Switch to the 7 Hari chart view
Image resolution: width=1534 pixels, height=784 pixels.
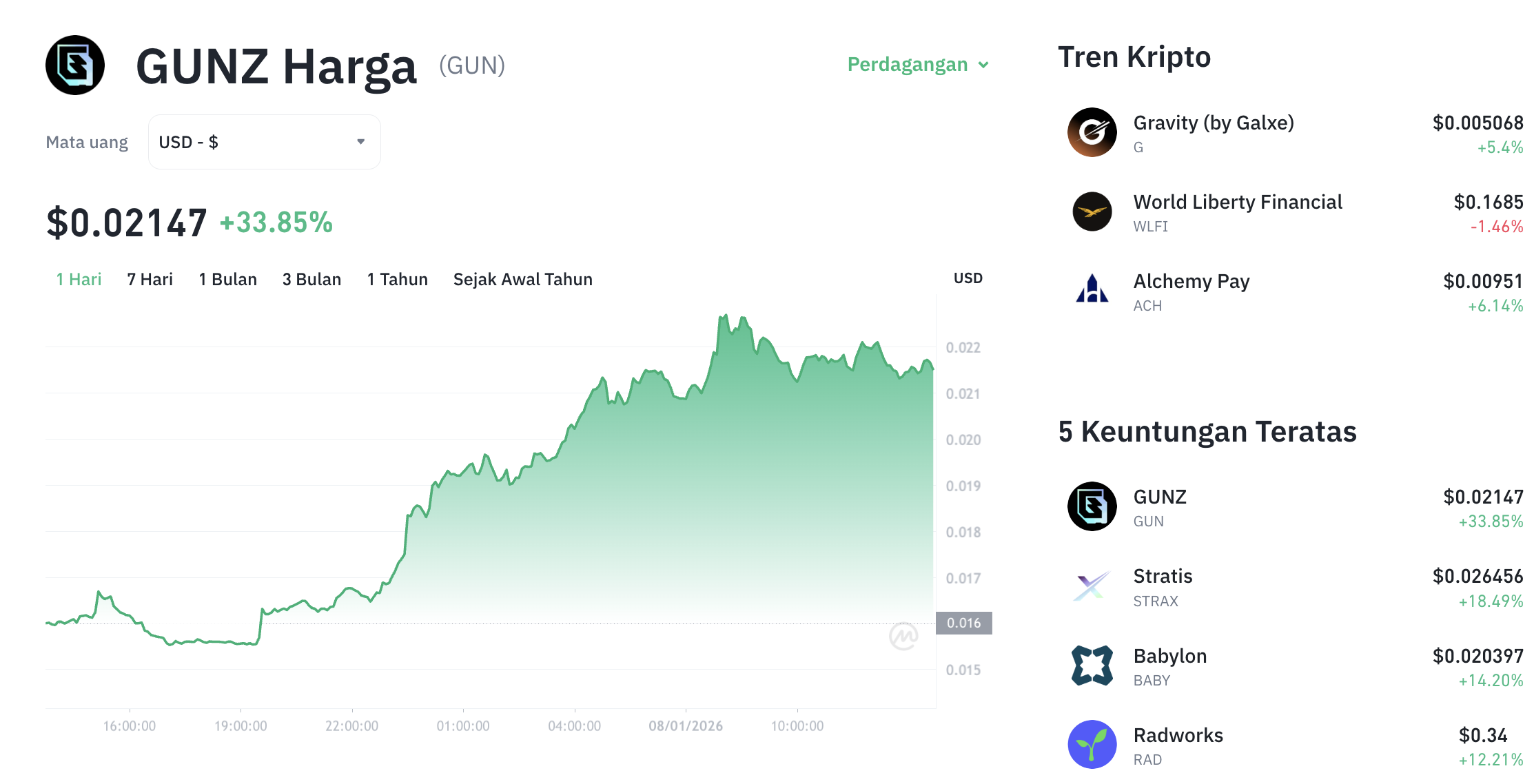coord(150,279)
